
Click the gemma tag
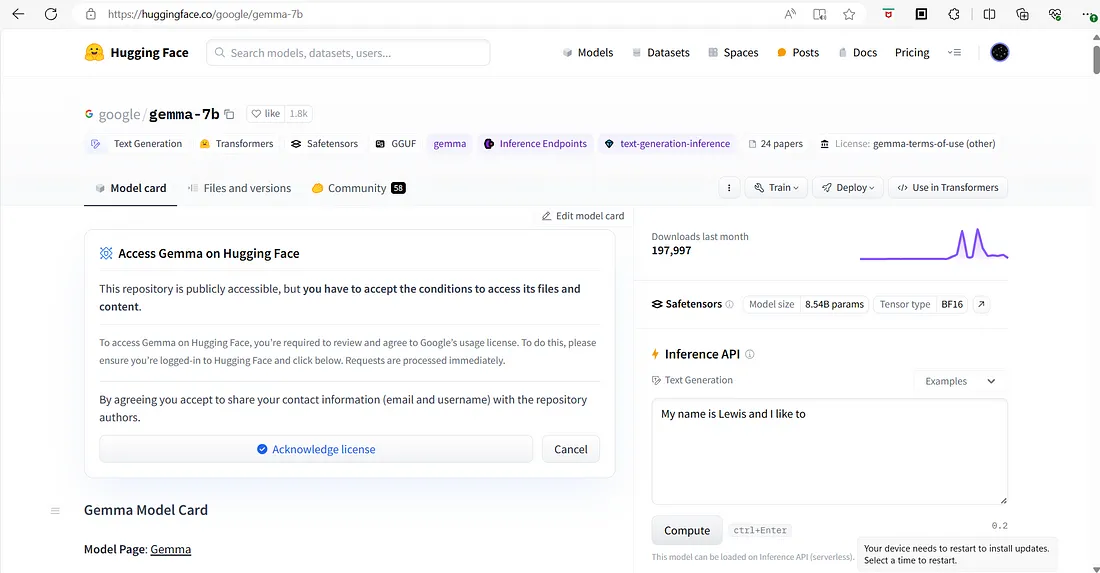click(450, 144)
